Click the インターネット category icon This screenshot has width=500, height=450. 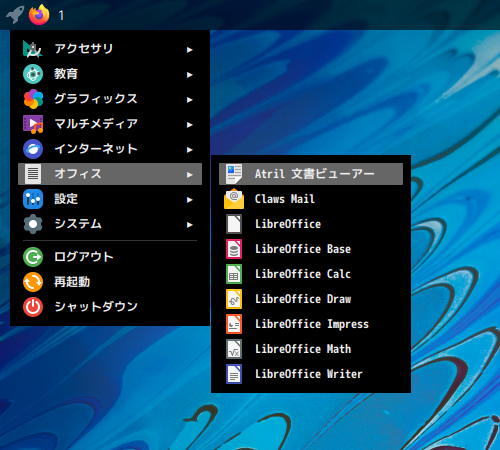pyautogui.click(x=33, y=149)
